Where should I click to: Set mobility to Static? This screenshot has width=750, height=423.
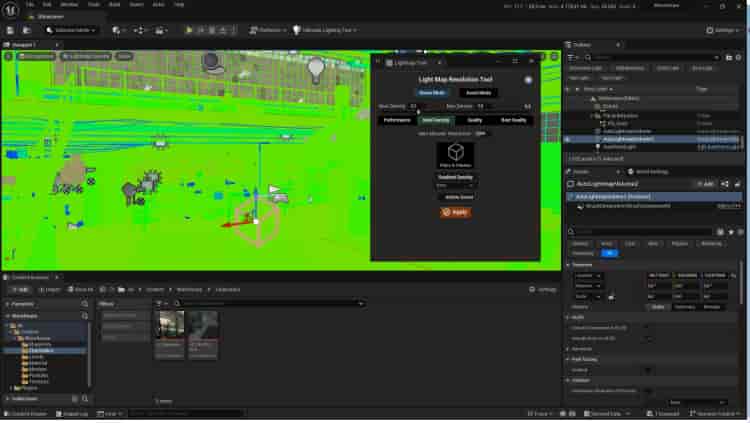(658, 307)
